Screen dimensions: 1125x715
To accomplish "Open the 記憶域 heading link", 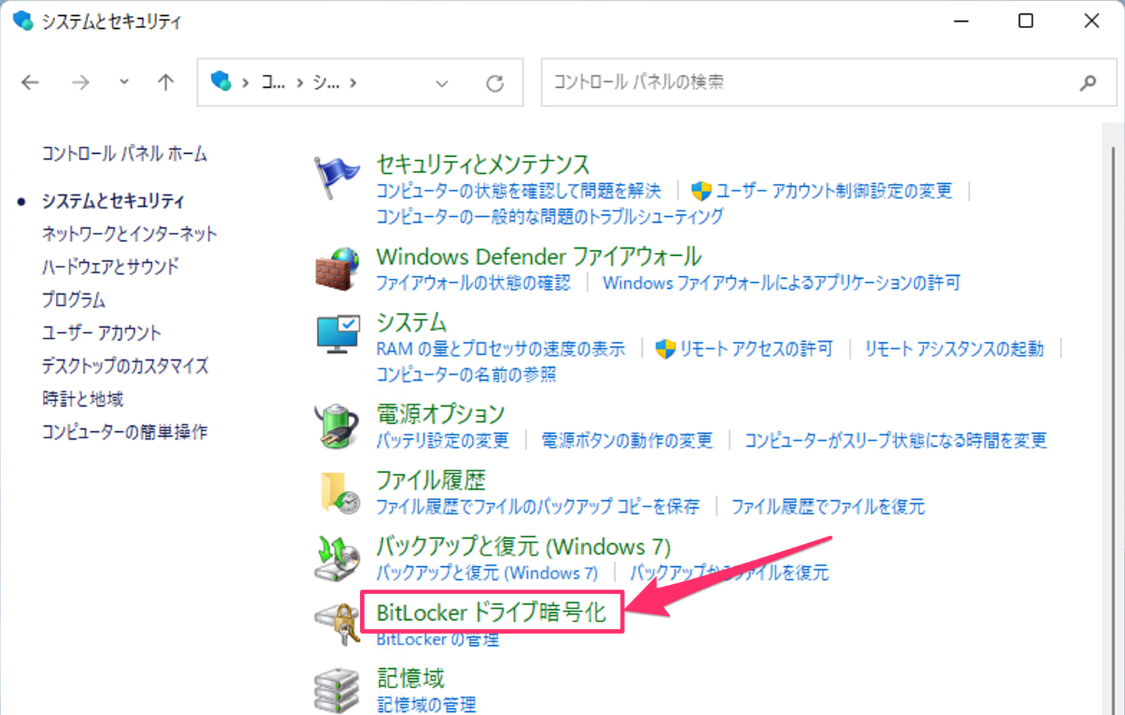I will [410, 678].
